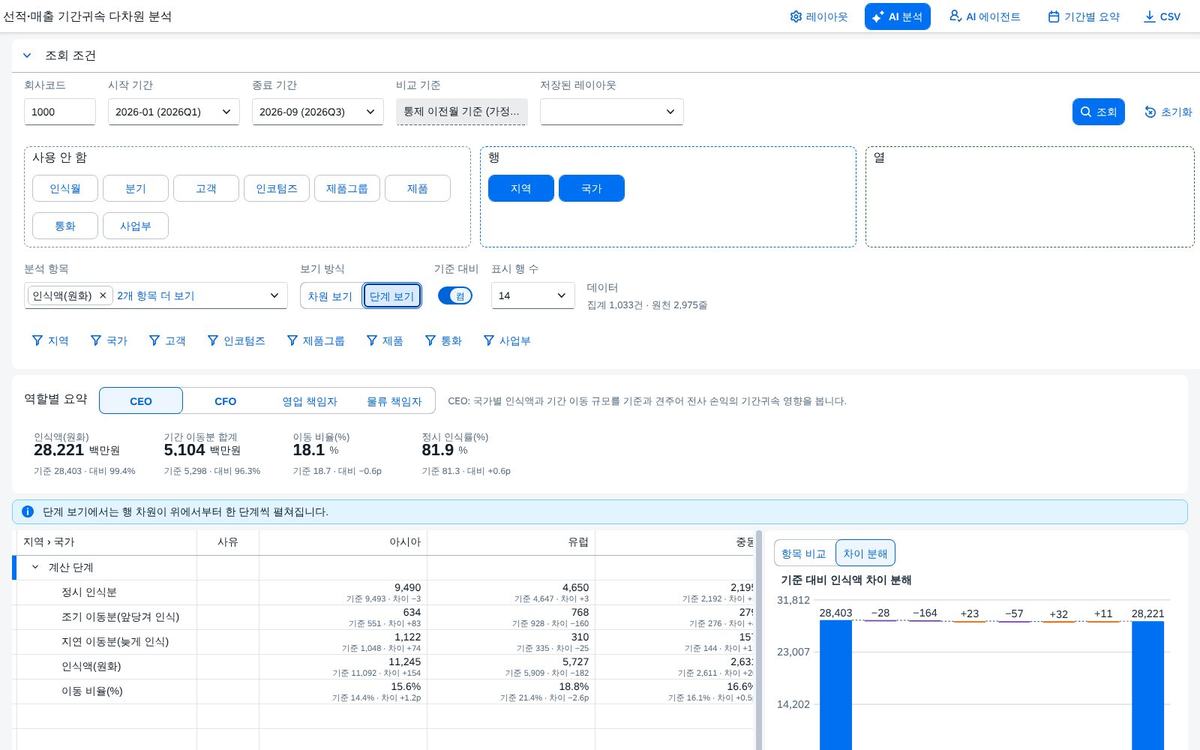The height and width of the screenshot is (750, 1200).
Task: Launch AI 분석 analysis
Action: pos(898,17)
